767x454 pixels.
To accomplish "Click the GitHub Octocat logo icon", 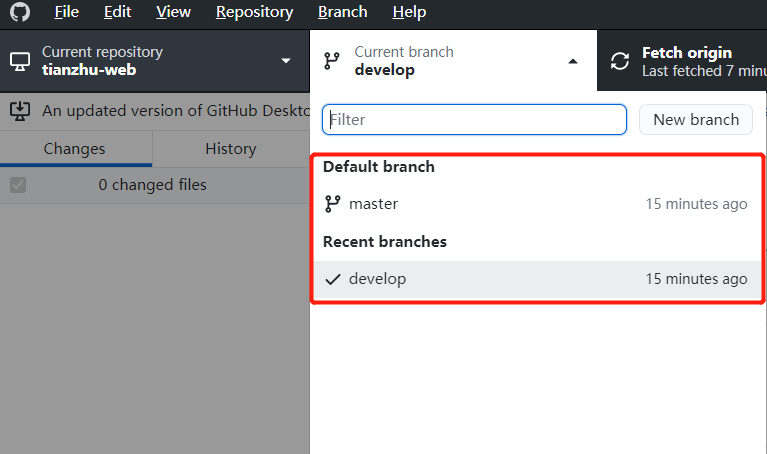I will [20, 12].
